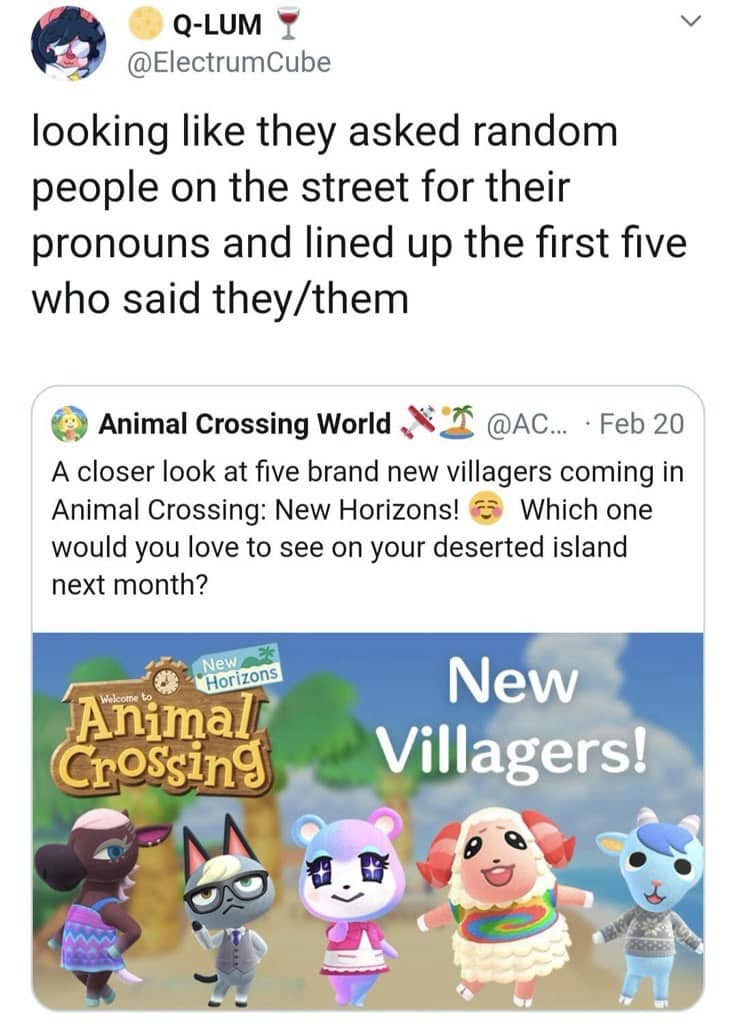Open the New Villagers image
This screenshot has width=736, height=1023.
tap(367, 821)
